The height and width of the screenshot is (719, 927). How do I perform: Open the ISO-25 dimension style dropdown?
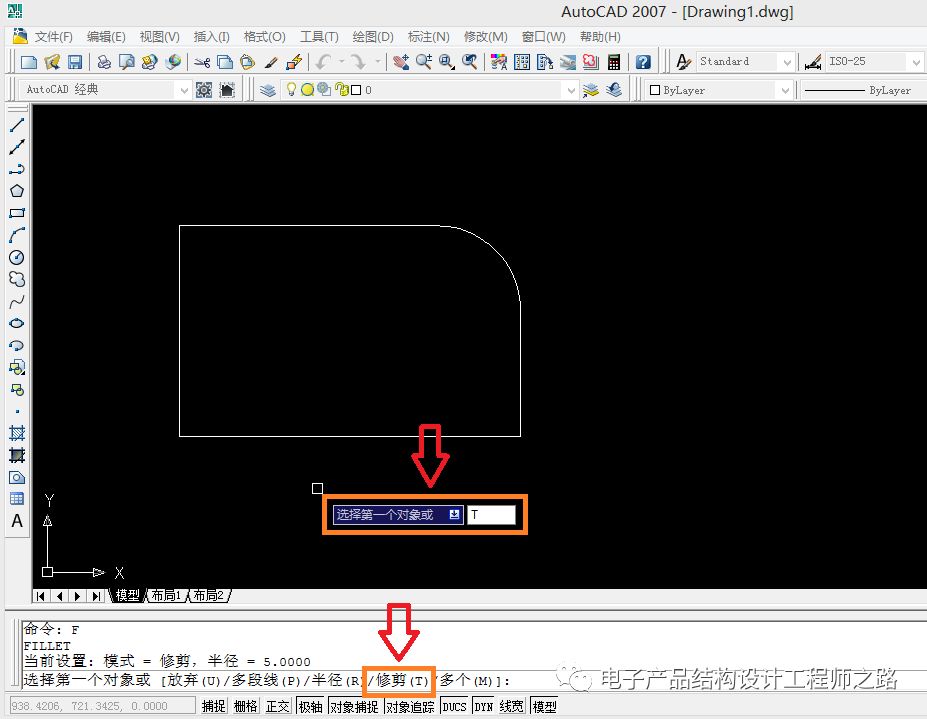(916, 61)
